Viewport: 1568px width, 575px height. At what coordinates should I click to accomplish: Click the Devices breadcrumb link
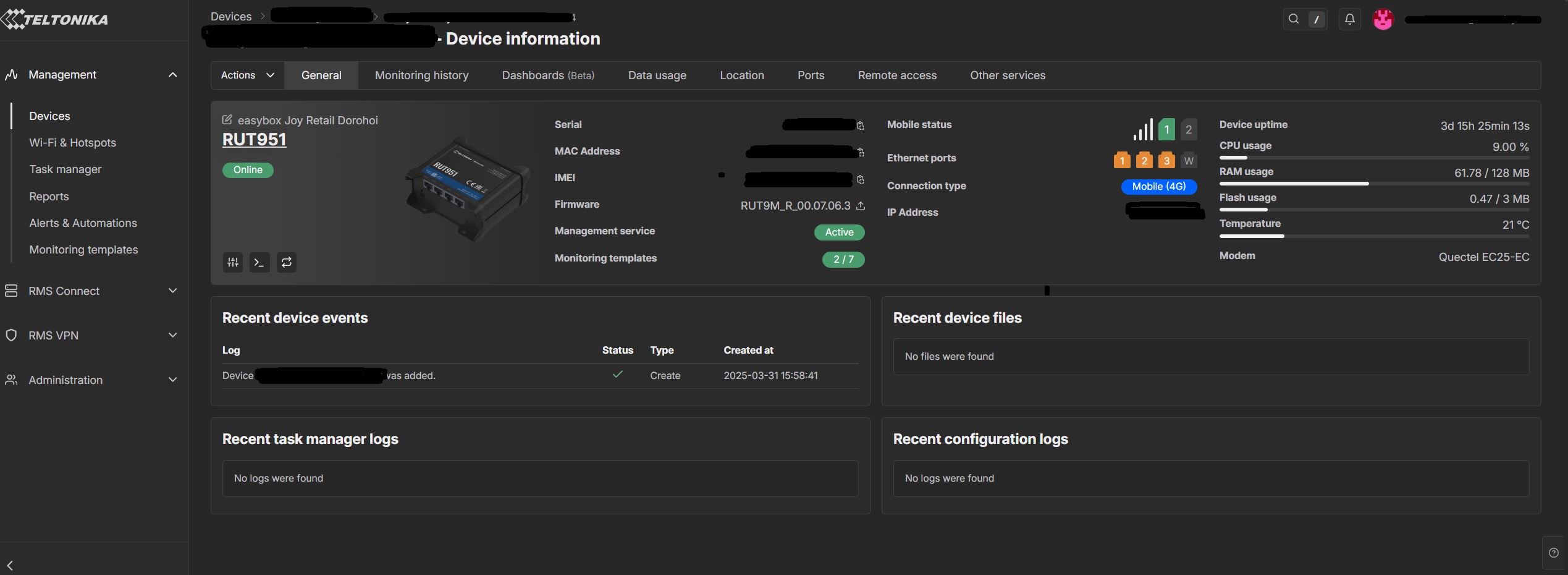(231, 17)
